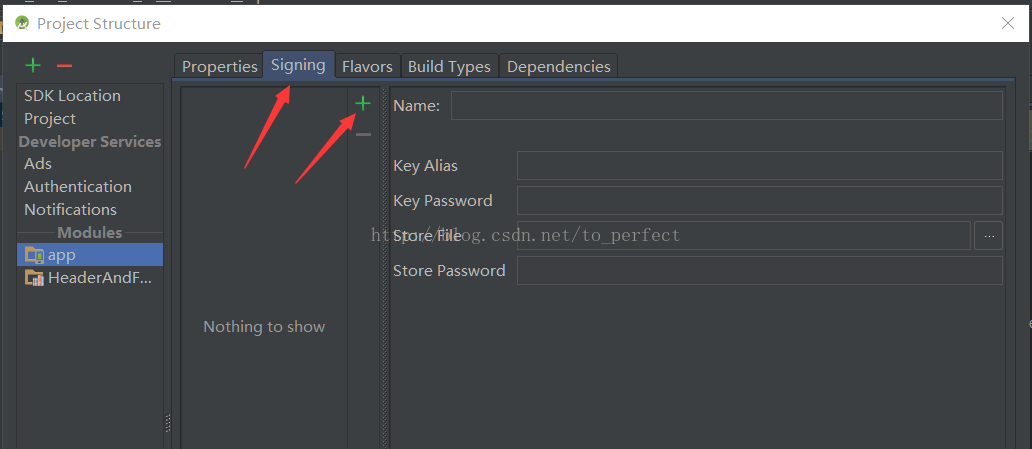
Task: Switch to the Signing tab
Action: pyautogui.click(x=298, y=65)
